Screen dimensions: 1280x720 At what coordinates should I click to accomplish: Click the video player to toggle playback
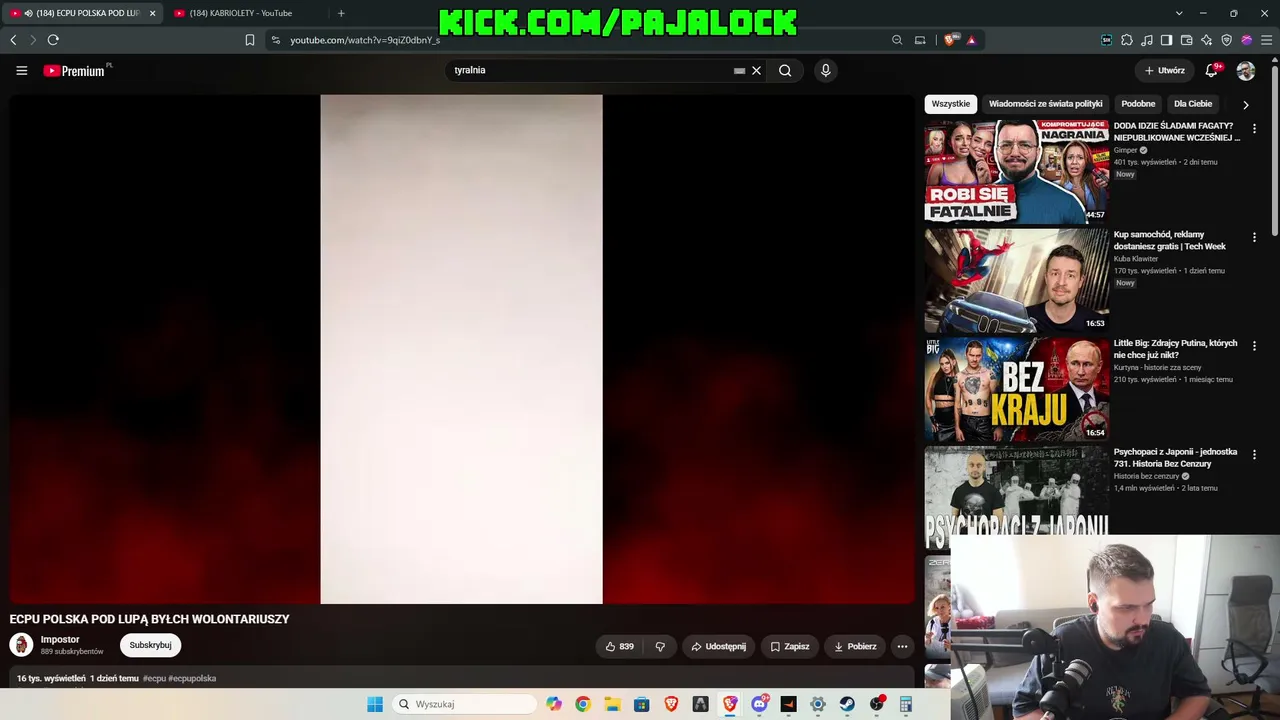point(461,349)
